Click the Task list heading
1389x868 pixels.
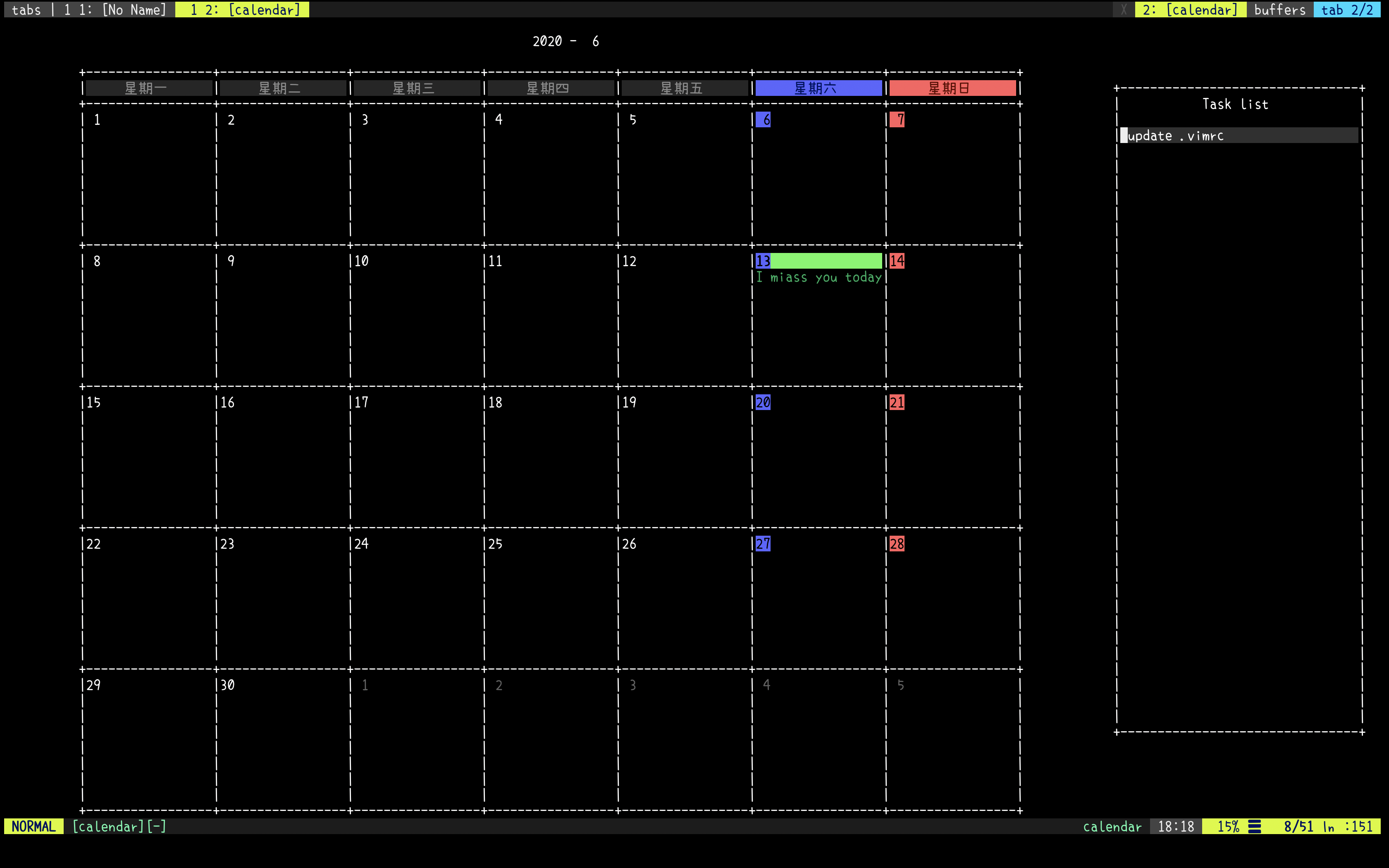(1235, 105)
